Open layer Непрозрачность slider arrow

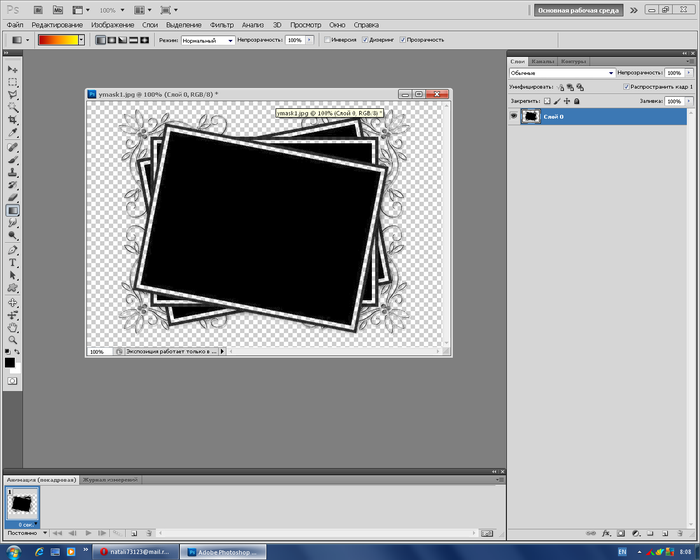pos(689,73)
